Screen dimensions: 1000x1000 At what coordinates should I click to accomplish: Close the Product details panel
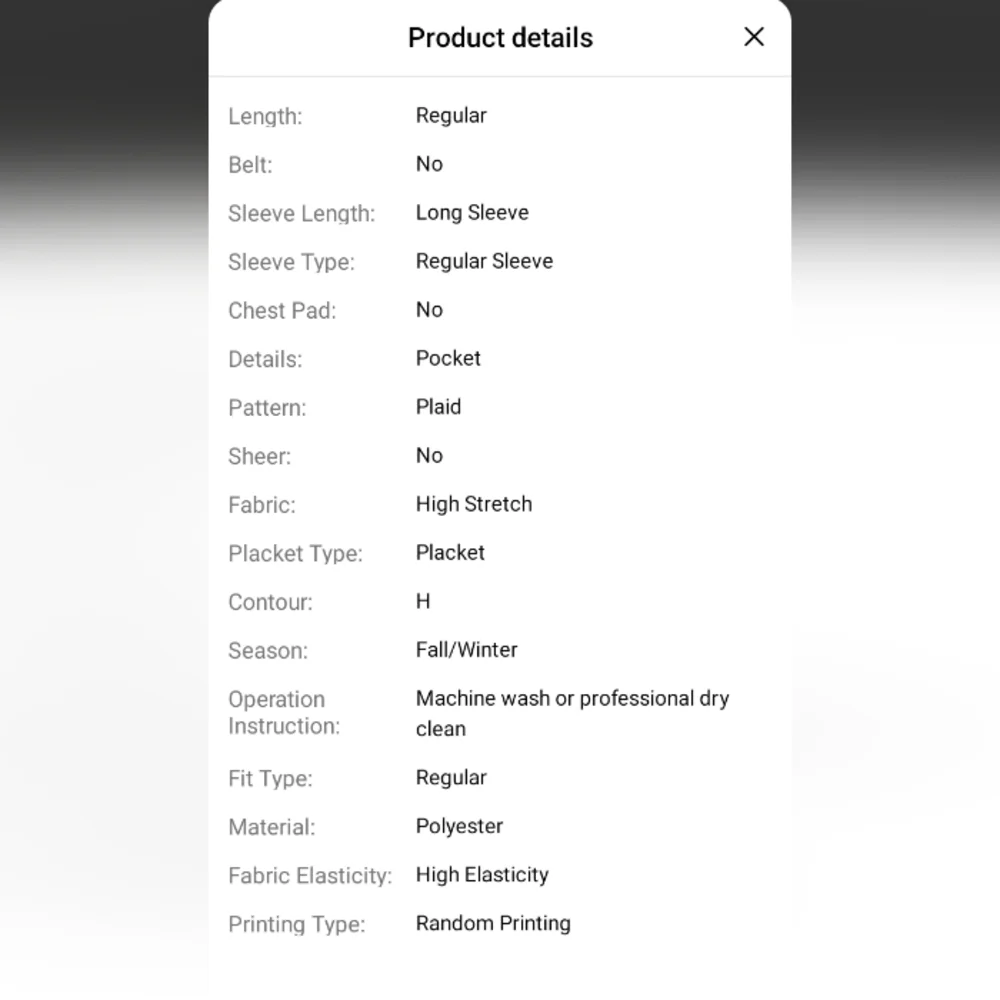coord(754,37)
